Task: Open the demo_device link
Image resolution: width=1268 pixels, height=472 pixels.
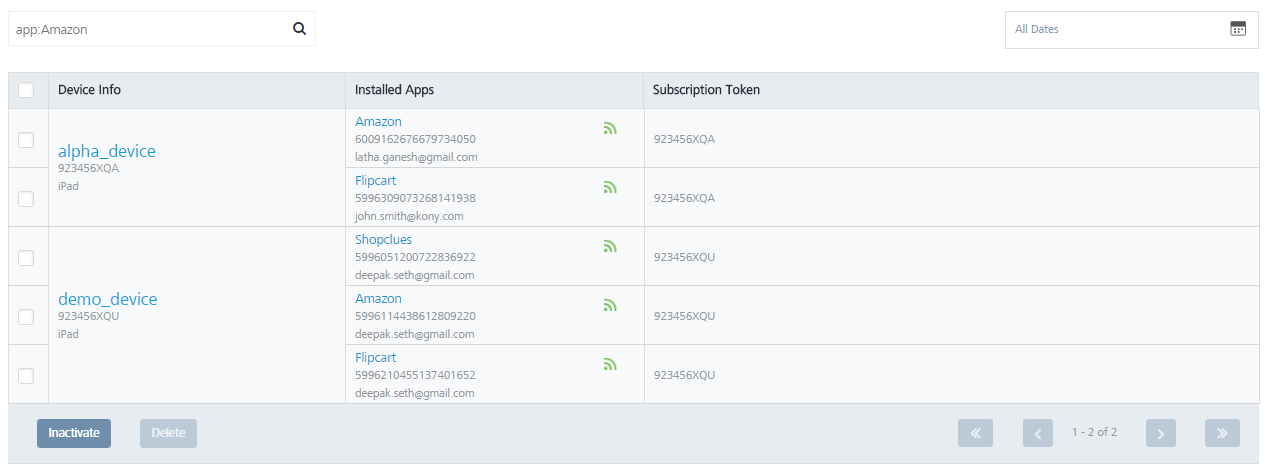Action: click(108, 299)
